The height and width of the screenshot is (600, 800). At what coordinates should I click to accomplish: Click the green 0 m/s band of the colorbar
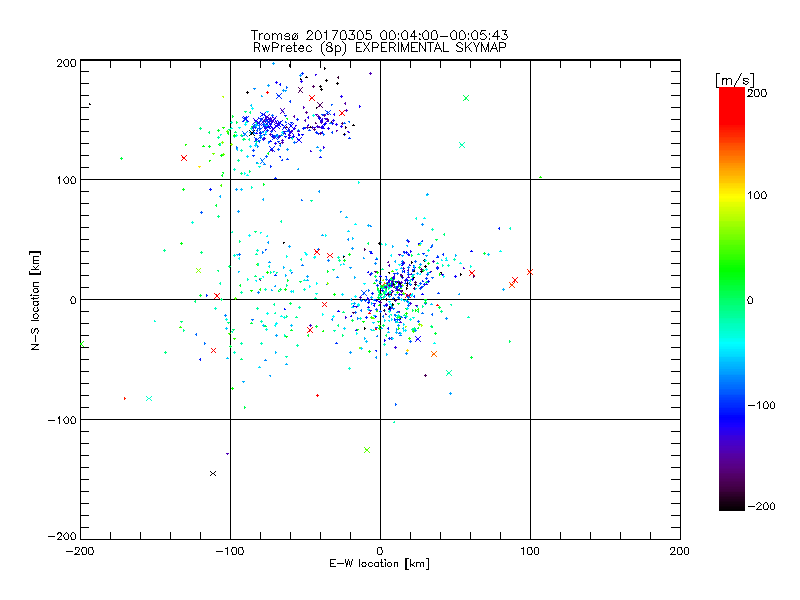pos(732,299)
